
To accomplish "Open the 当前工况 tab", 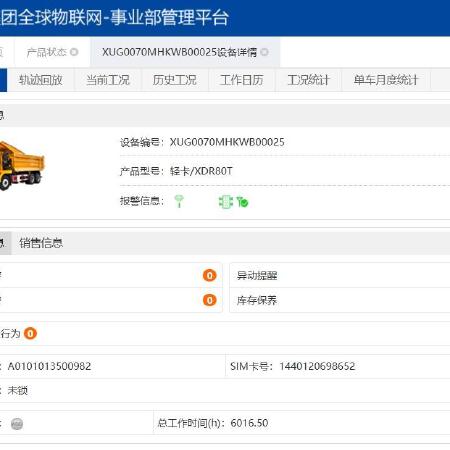I will [x=108, y=80].
